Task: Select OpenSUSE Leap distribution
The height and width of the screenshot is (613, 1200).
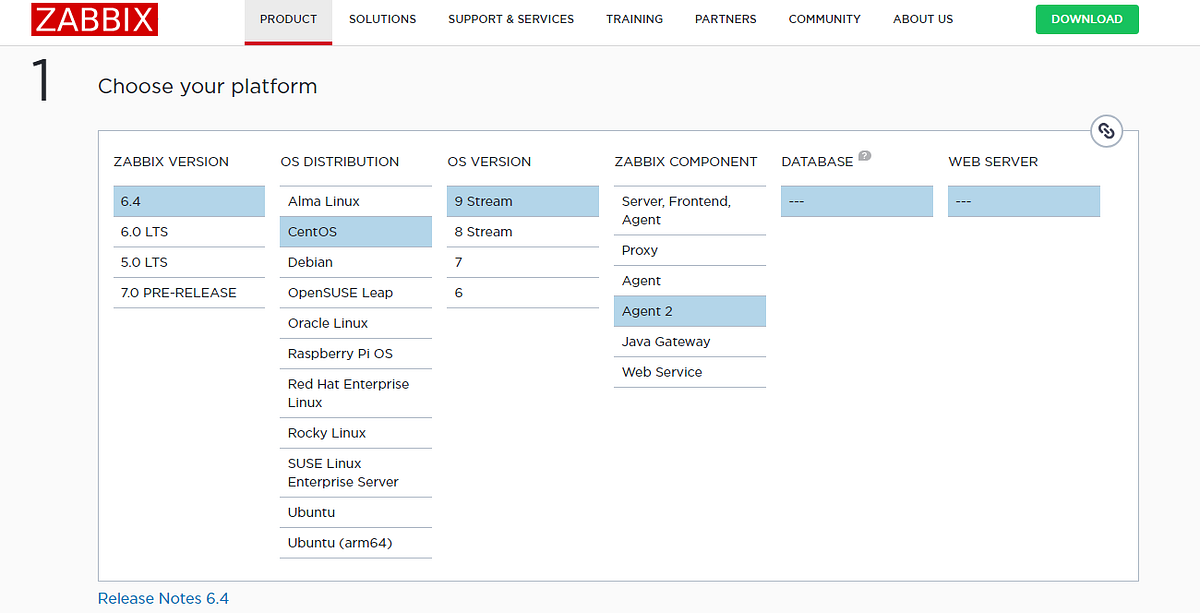Action: click(341, 292)
